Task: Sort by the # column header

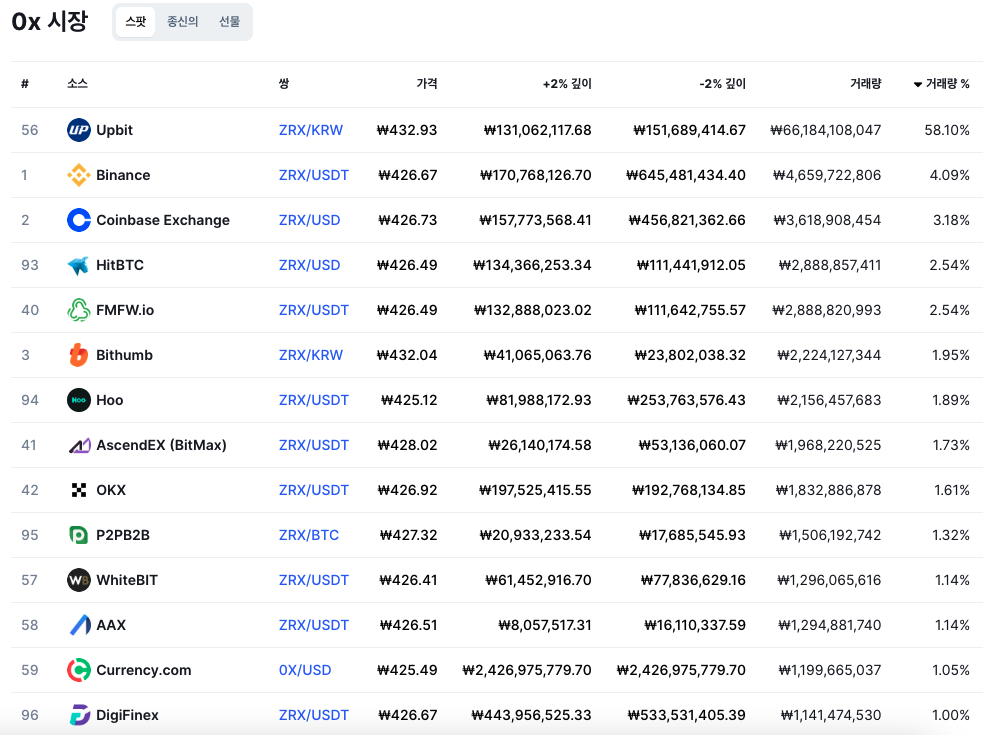Action: tap(25, 83)
